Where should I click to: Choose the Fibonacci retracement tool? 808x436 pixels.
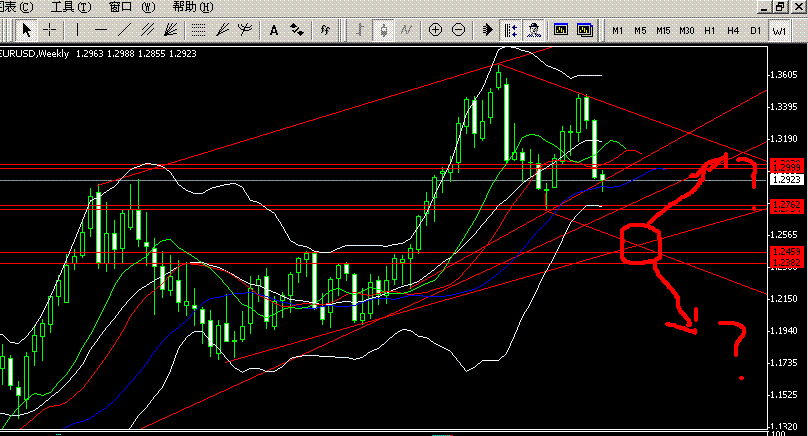pos(198,30)
